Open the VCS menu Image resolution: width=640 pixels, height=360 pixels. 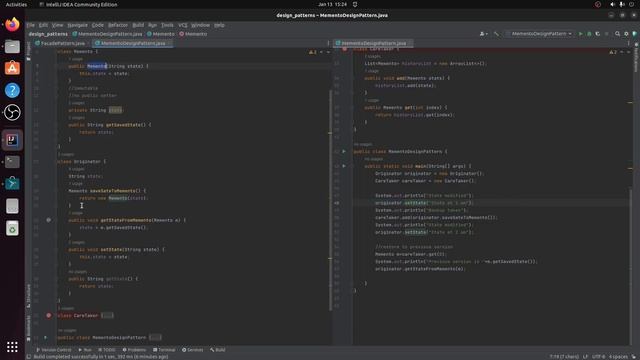(182, 25)
